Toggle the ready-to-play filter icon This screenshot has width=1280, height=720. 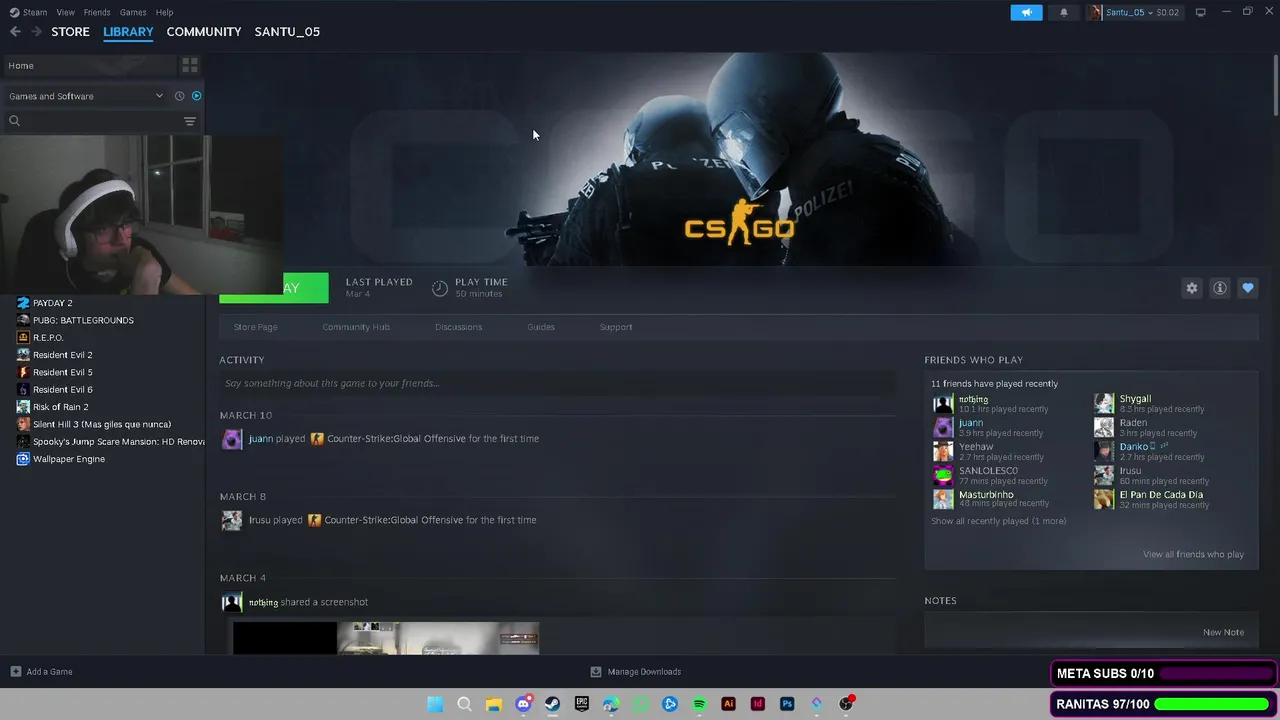pyautogui.click(x=196, y=96)
